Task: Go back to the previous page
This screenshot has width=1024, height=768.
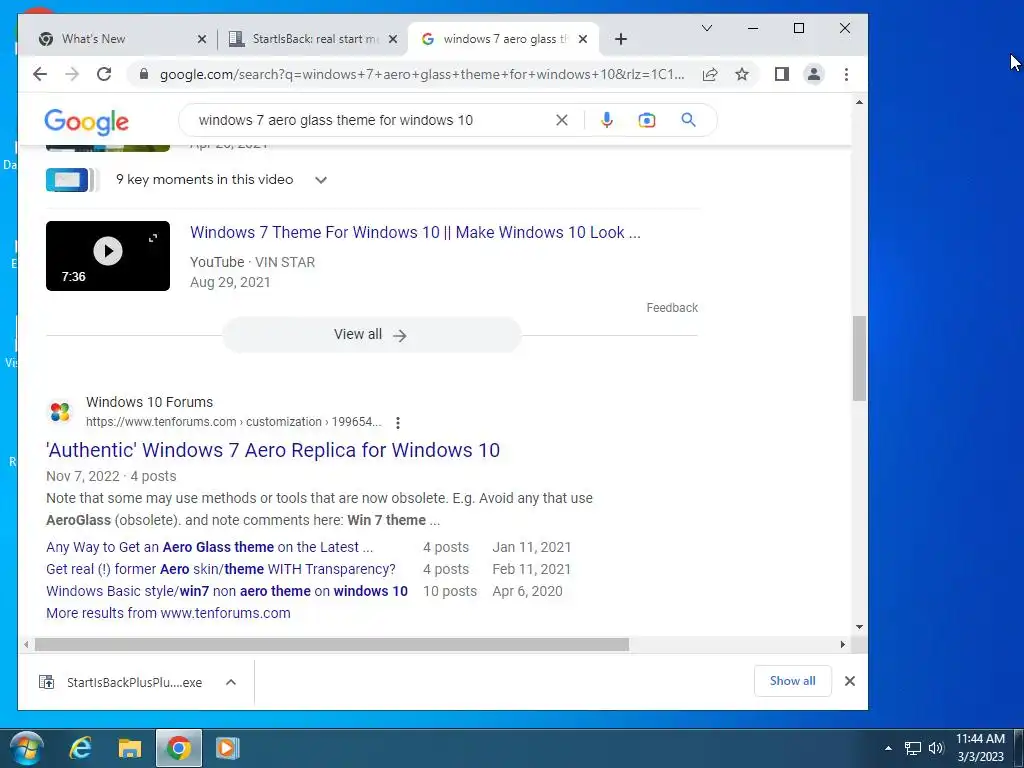Action: [40, 74]
